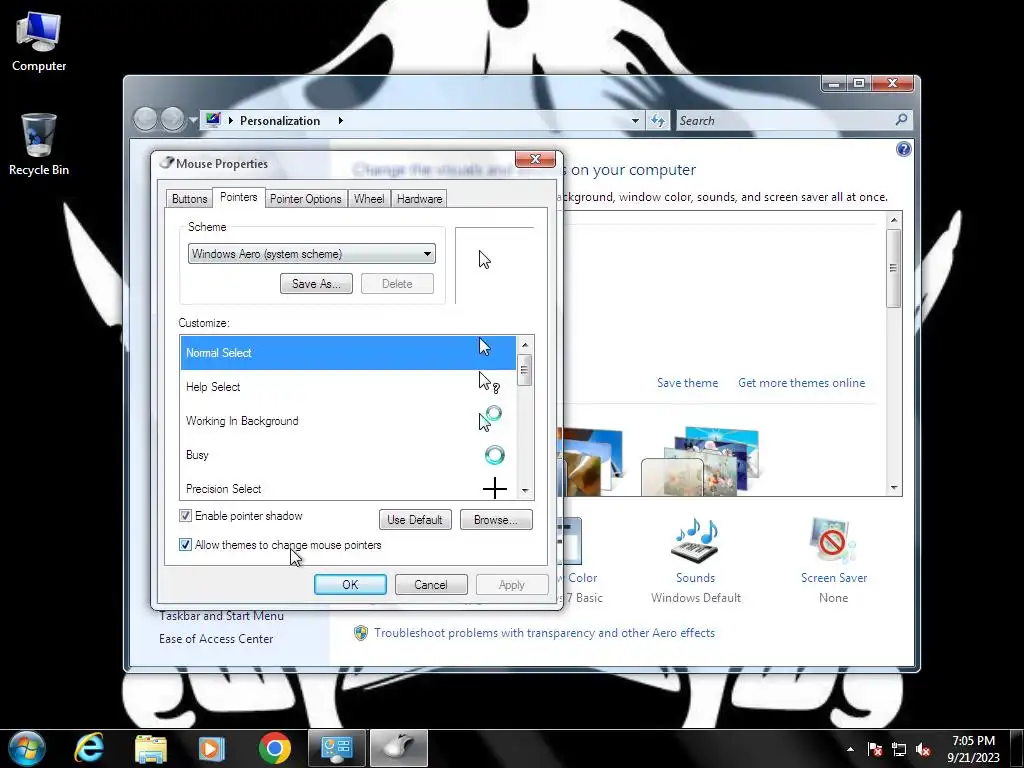Click Show desktop button at taskbar end
The image size is (1024, 768).
1017,748
